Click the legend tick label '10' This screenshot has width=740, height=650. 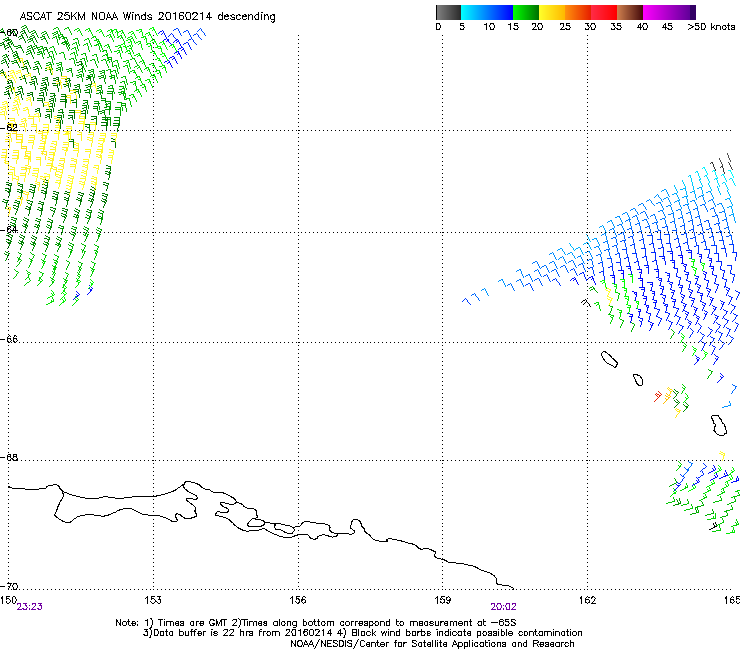489,27
